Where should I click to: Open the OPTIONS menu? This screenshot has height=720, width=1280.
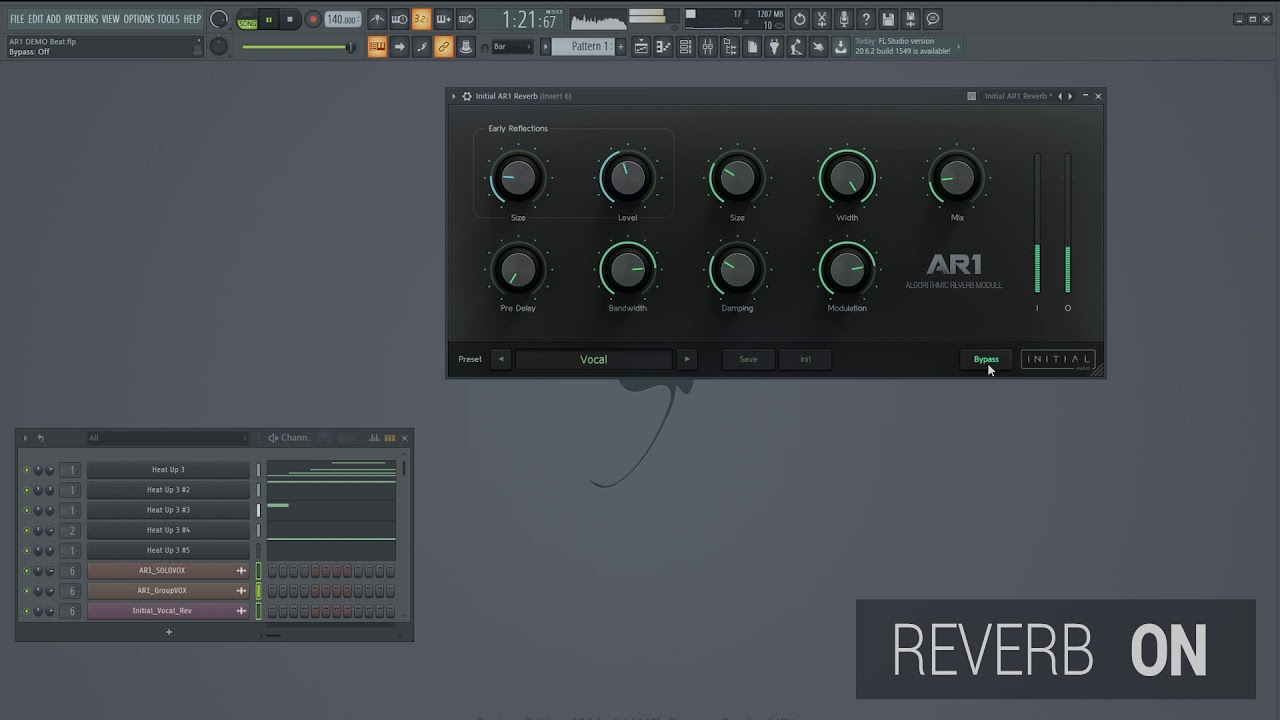[x=139, y=19]
